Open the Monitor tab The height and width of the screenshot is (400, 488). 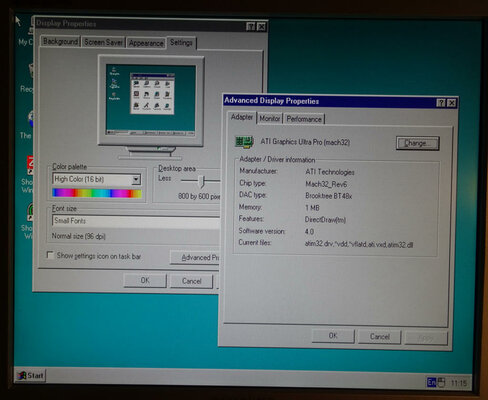click(270, 119)
